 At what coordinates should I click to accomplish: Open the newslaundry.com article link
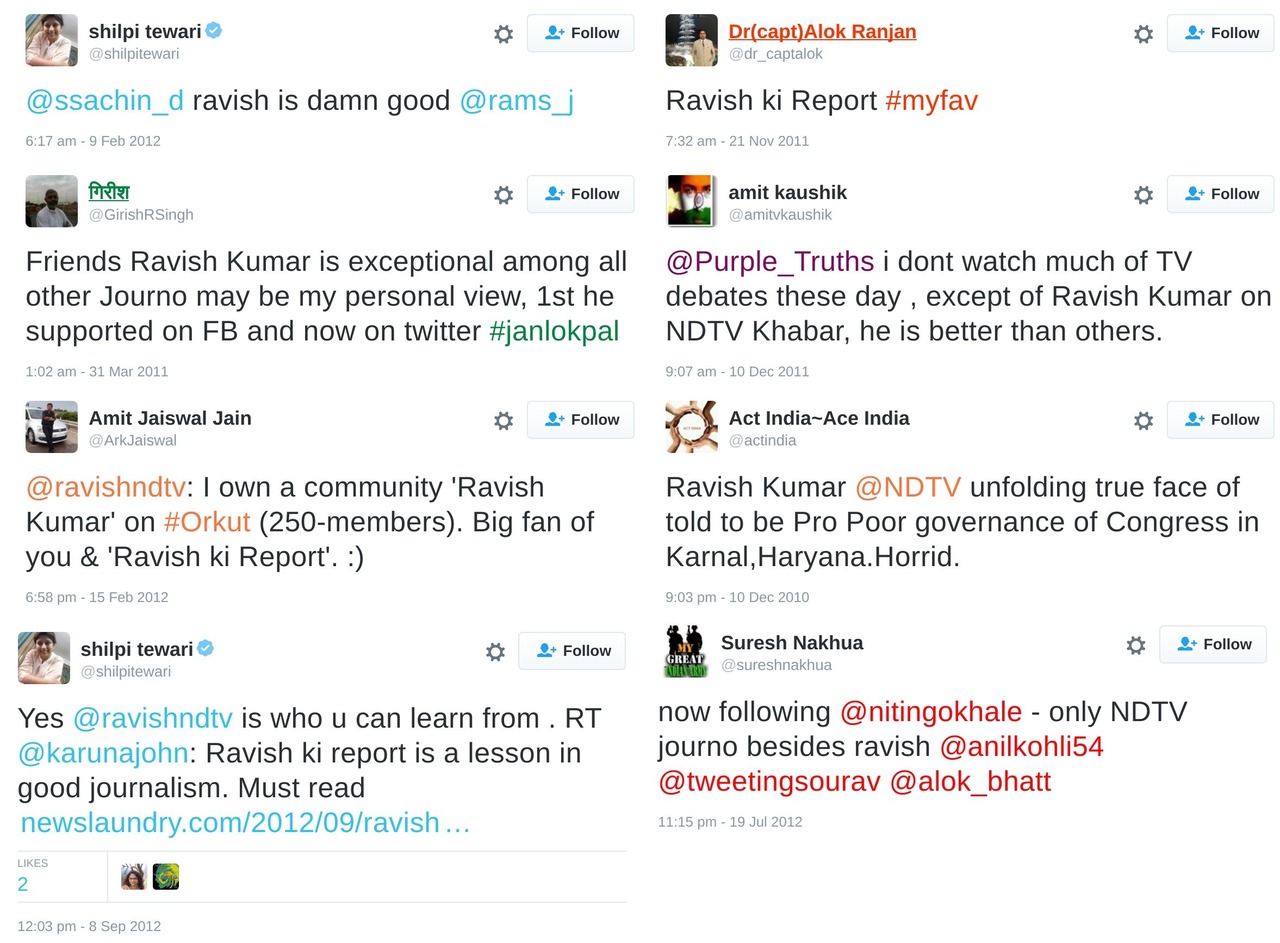(245, 823)
